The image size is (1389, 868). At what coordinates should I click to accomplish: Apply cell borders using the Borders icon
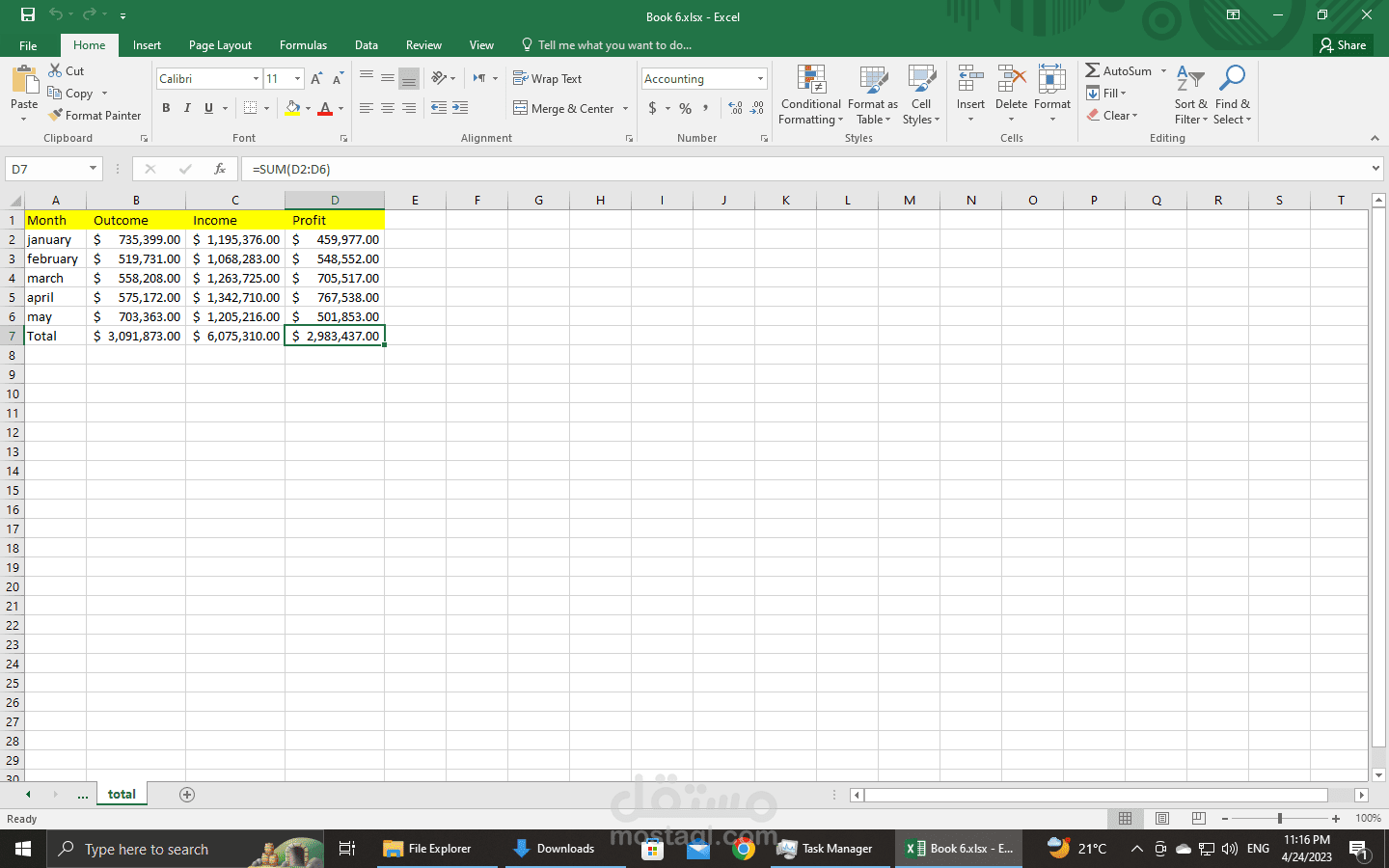coord(251,108)
